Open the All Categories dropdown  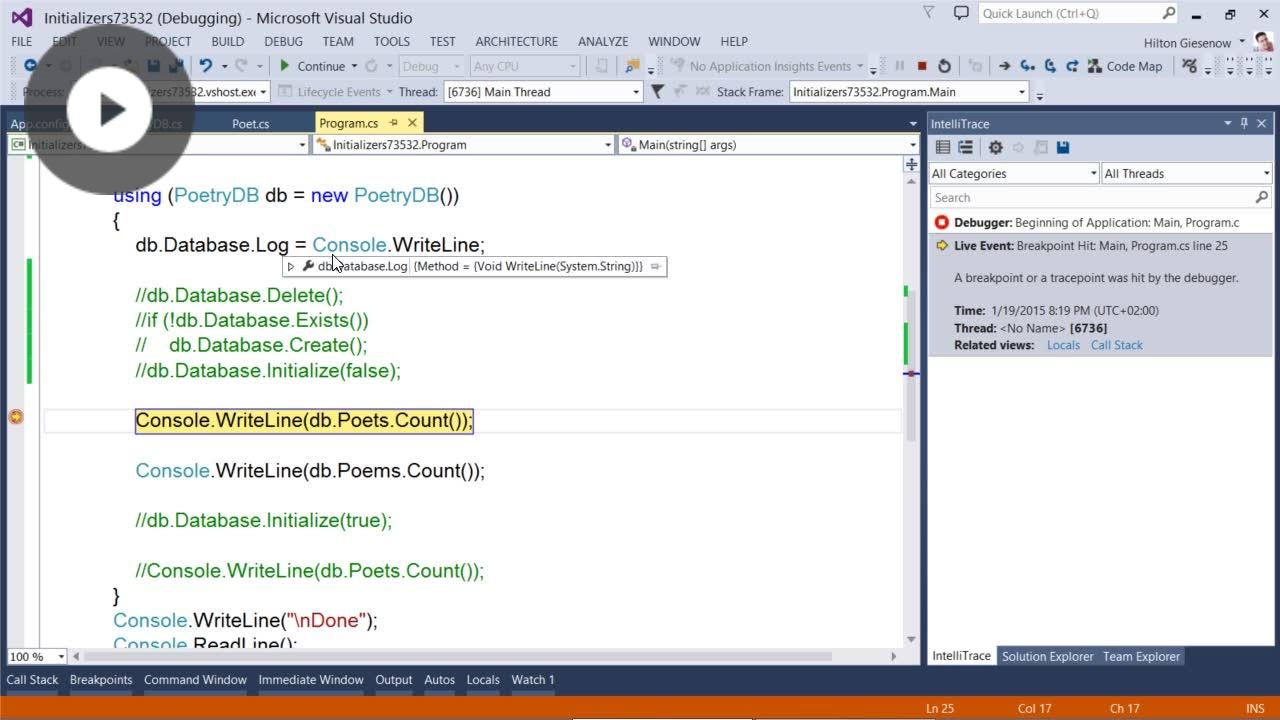1014,173
